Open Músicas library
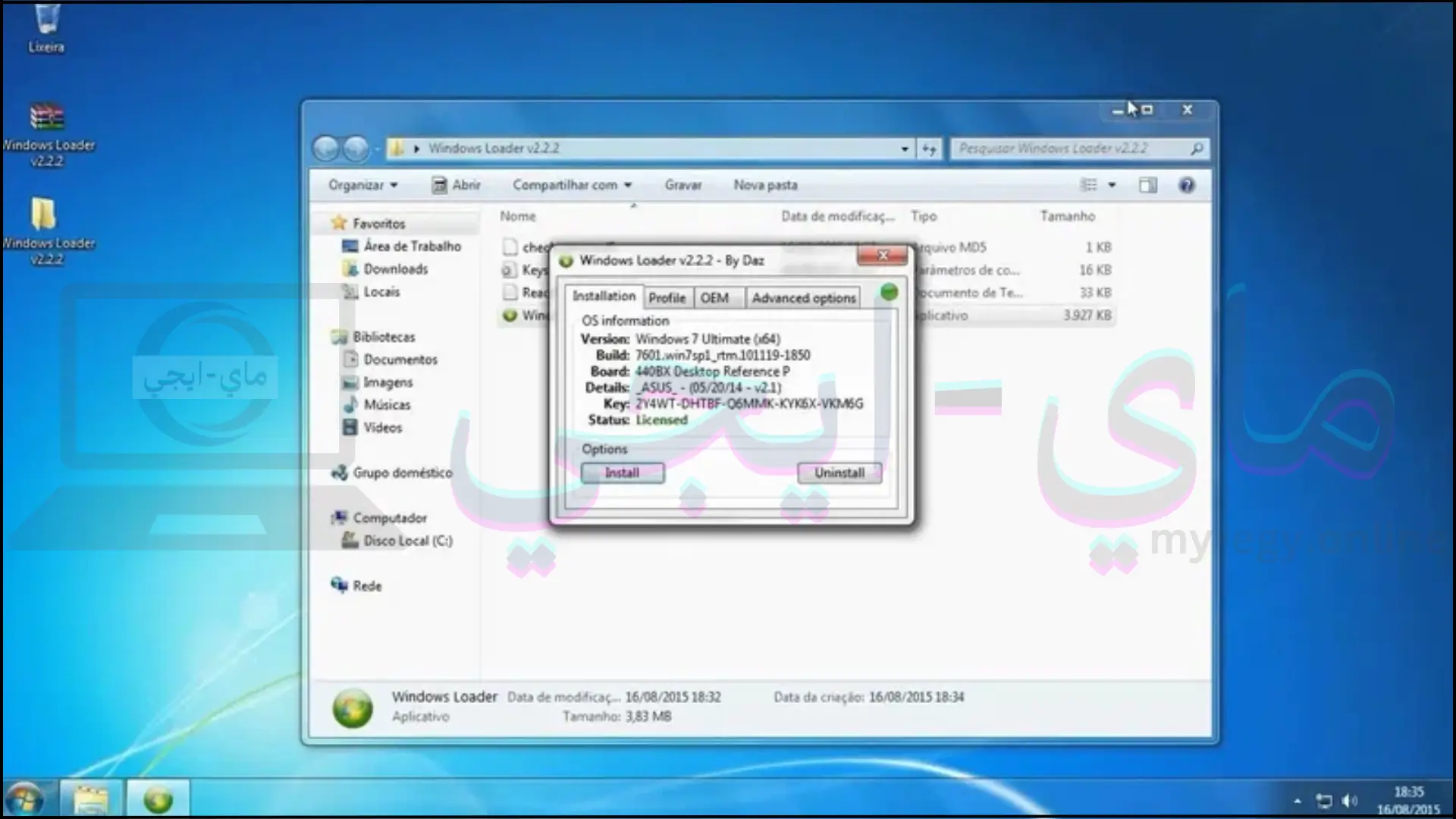The width and height of the screenshot is (1456, 819). point(377,405)
